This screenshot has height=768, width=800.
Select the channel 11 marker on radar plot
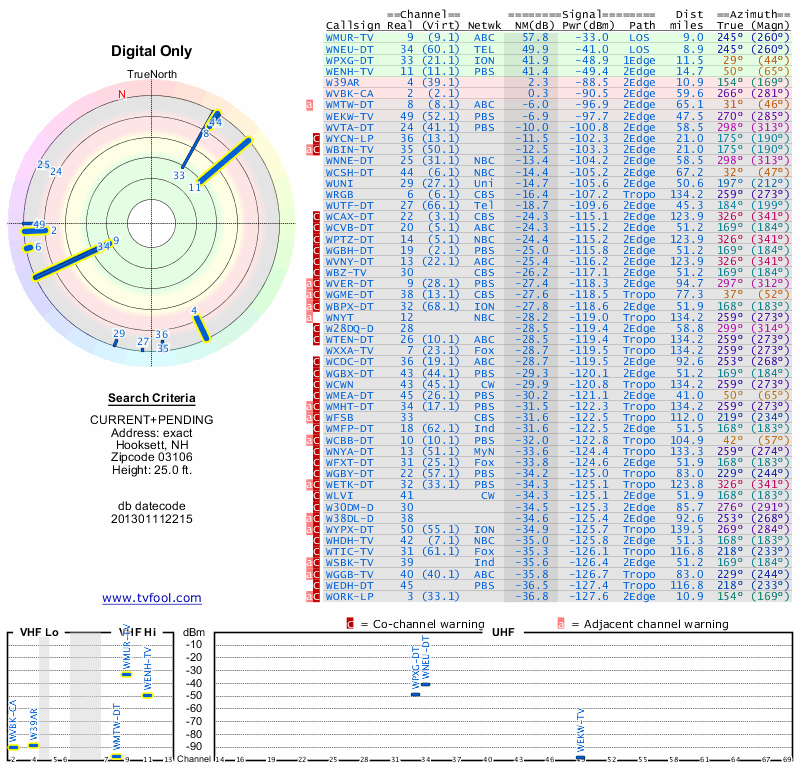click(195, 186)
